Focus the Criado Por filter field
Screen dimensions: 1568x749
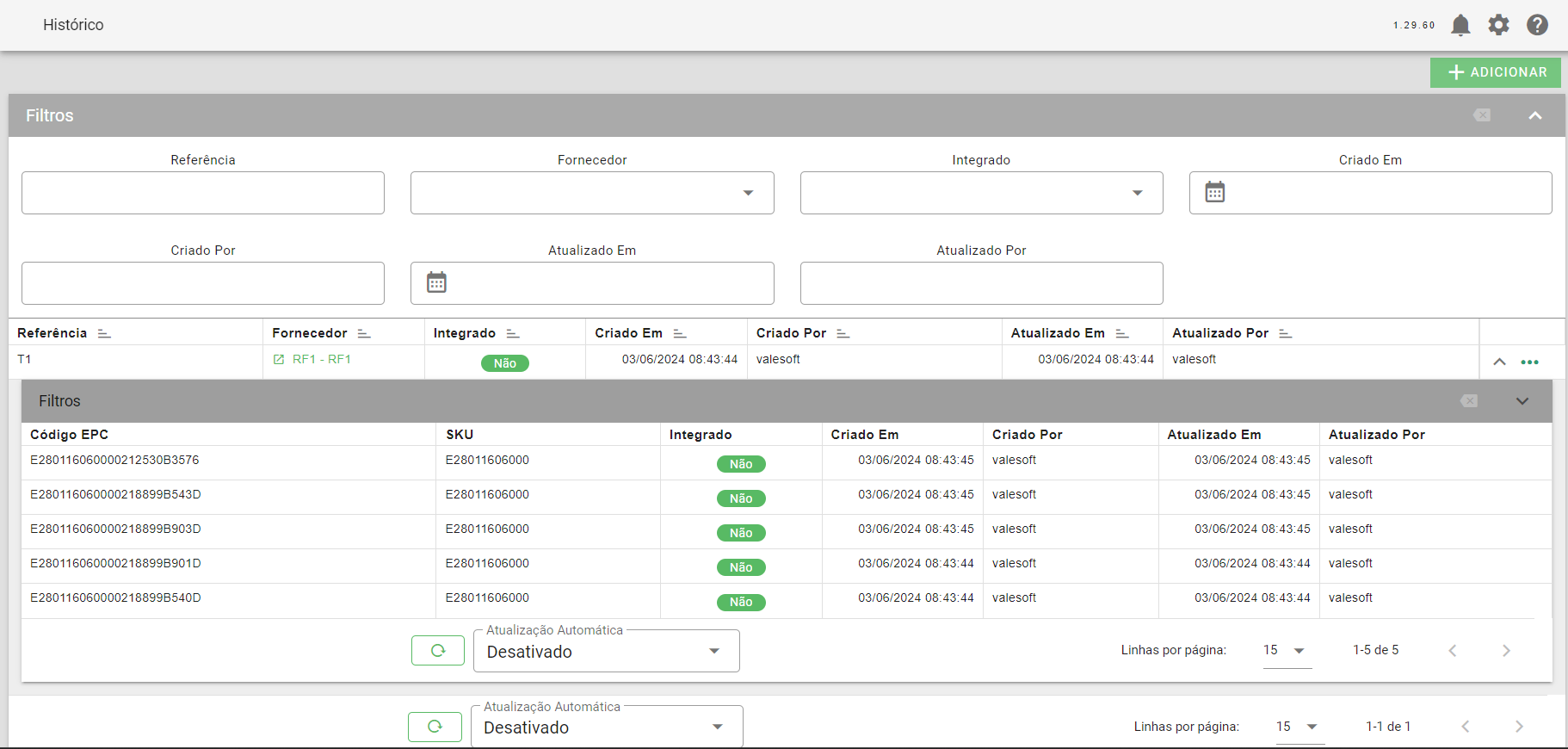coord(203,283)
